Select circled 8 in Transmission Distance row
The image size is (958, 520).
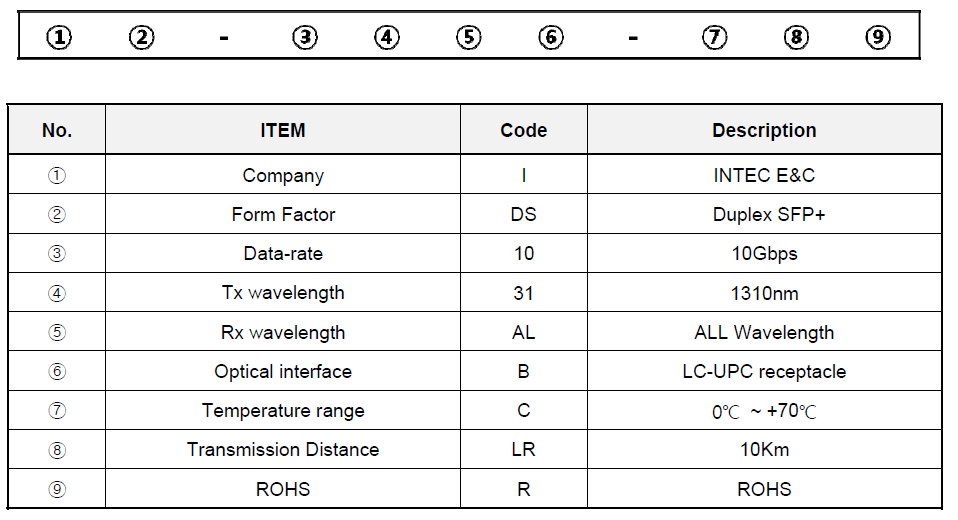pos(57,450)
